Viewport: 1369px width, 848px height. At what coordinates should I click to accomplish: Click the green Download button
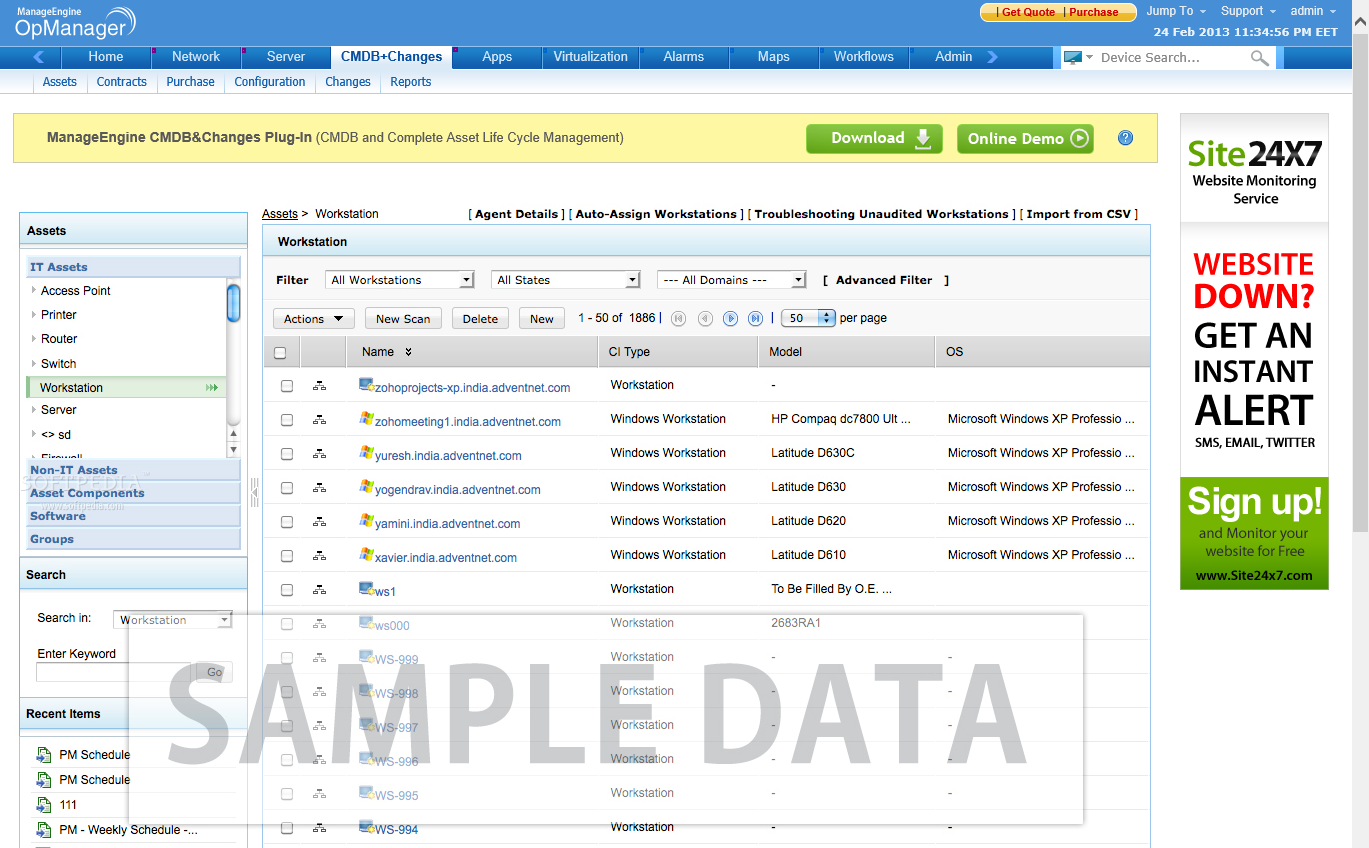click(x=874, y=139)
